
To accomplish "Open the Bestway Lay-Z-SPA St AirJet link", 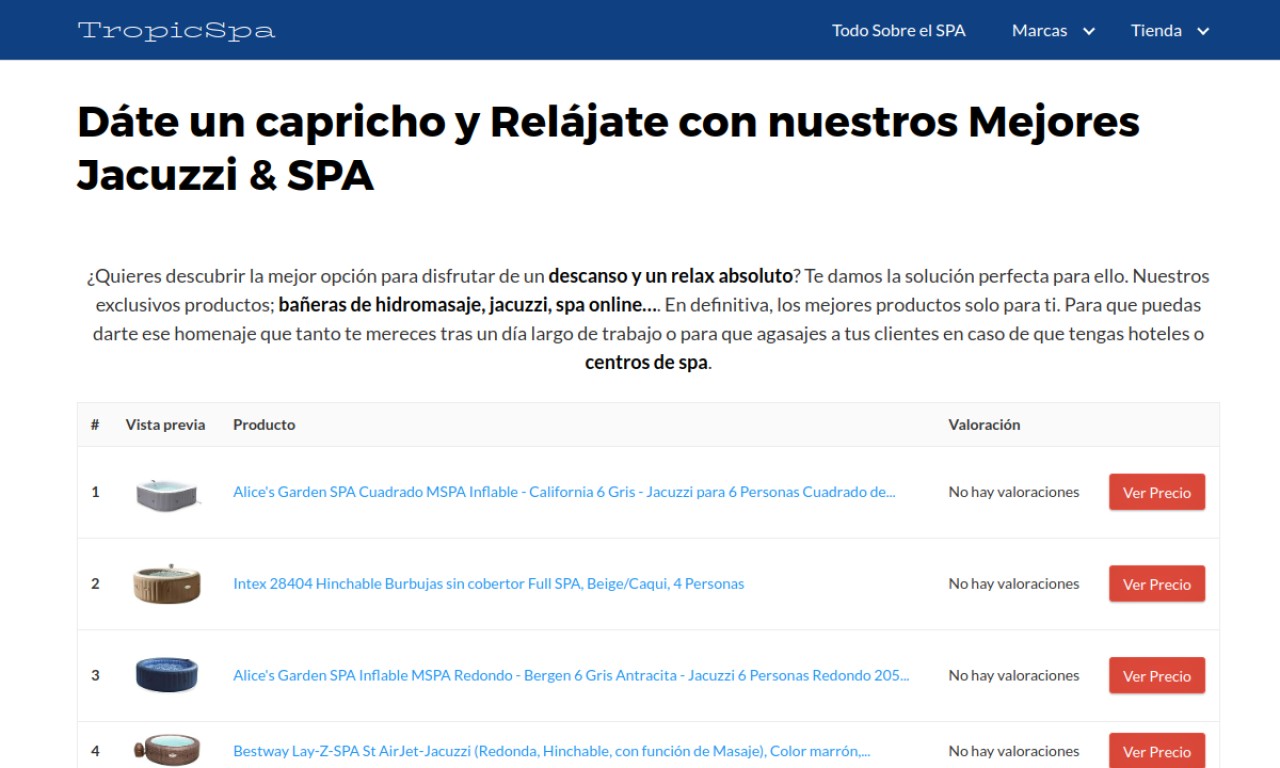I will [552, 751].
